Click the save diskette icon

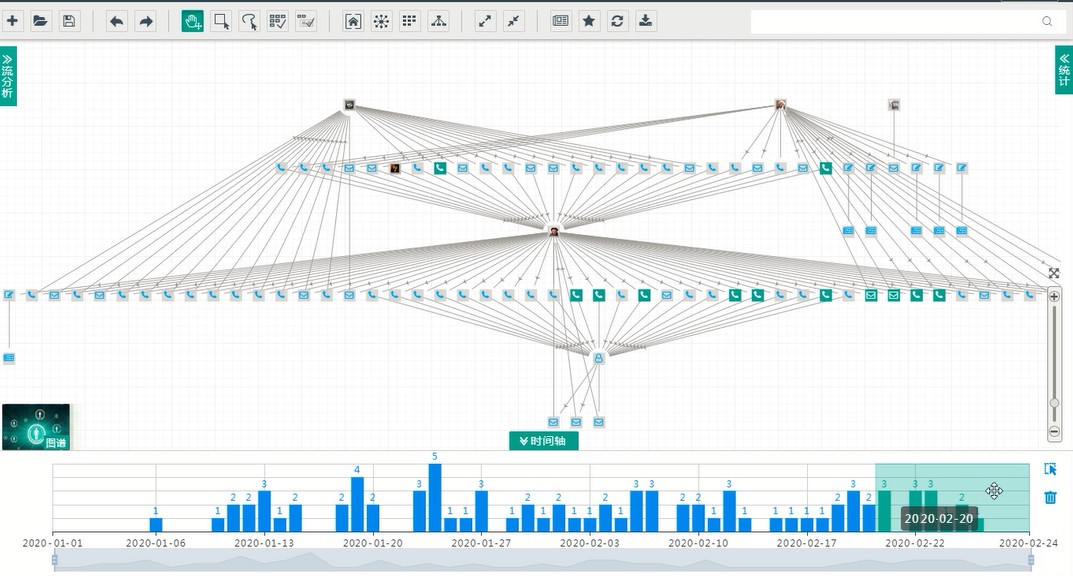tap(69, 21)
